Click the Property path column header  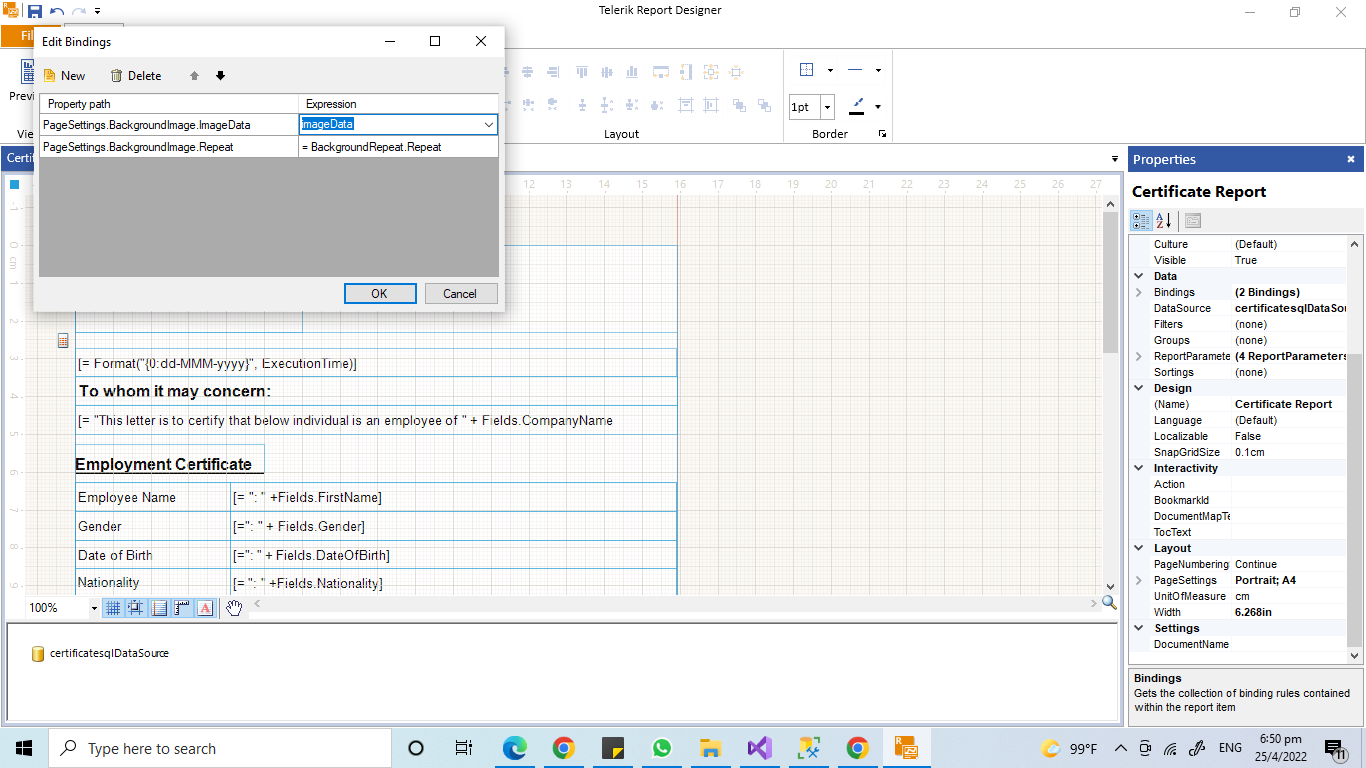pyautogui.click(x=169, y=104)
